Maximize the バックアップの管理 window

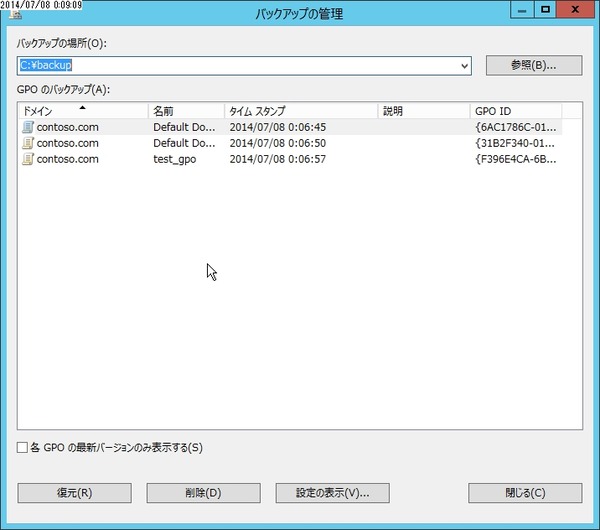[x=545, y=10]
